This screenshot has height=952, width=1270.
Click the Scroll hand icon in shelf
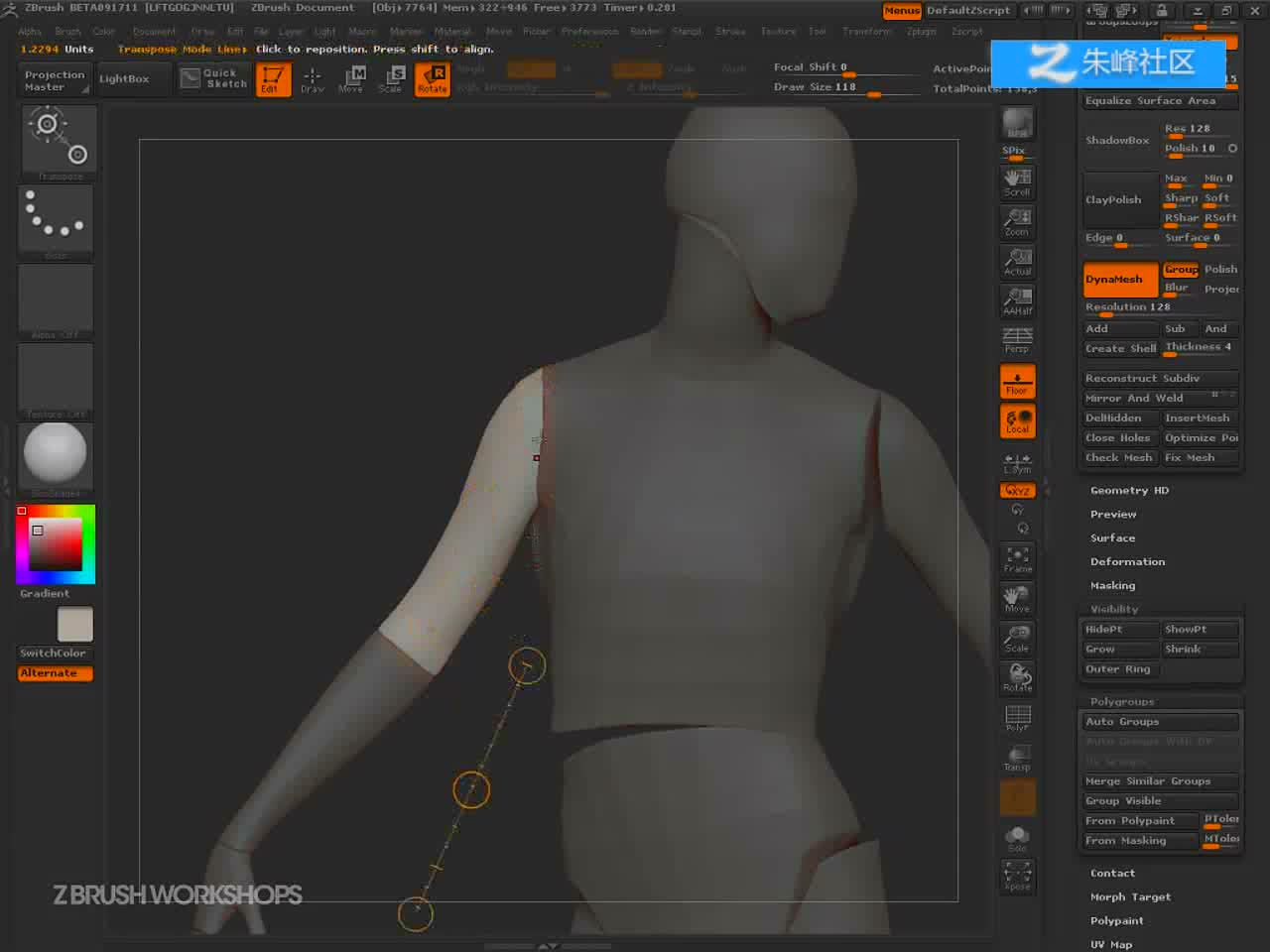click(x=1017, y=181)
